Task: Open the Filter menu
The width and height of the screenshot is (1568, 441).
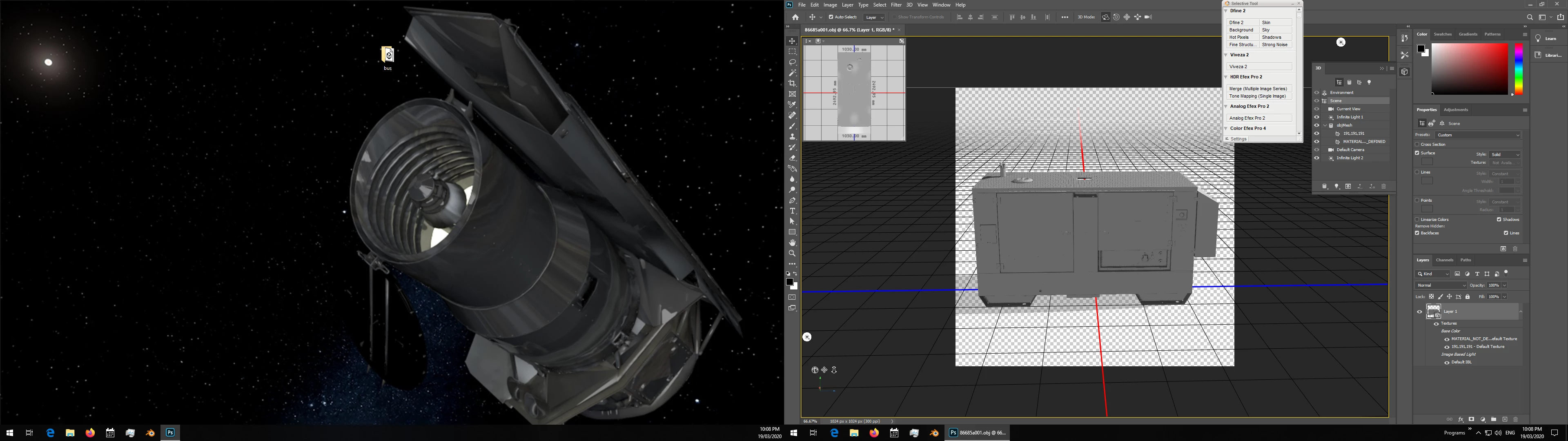Action: pyautogui.click(x=896, y=5)
